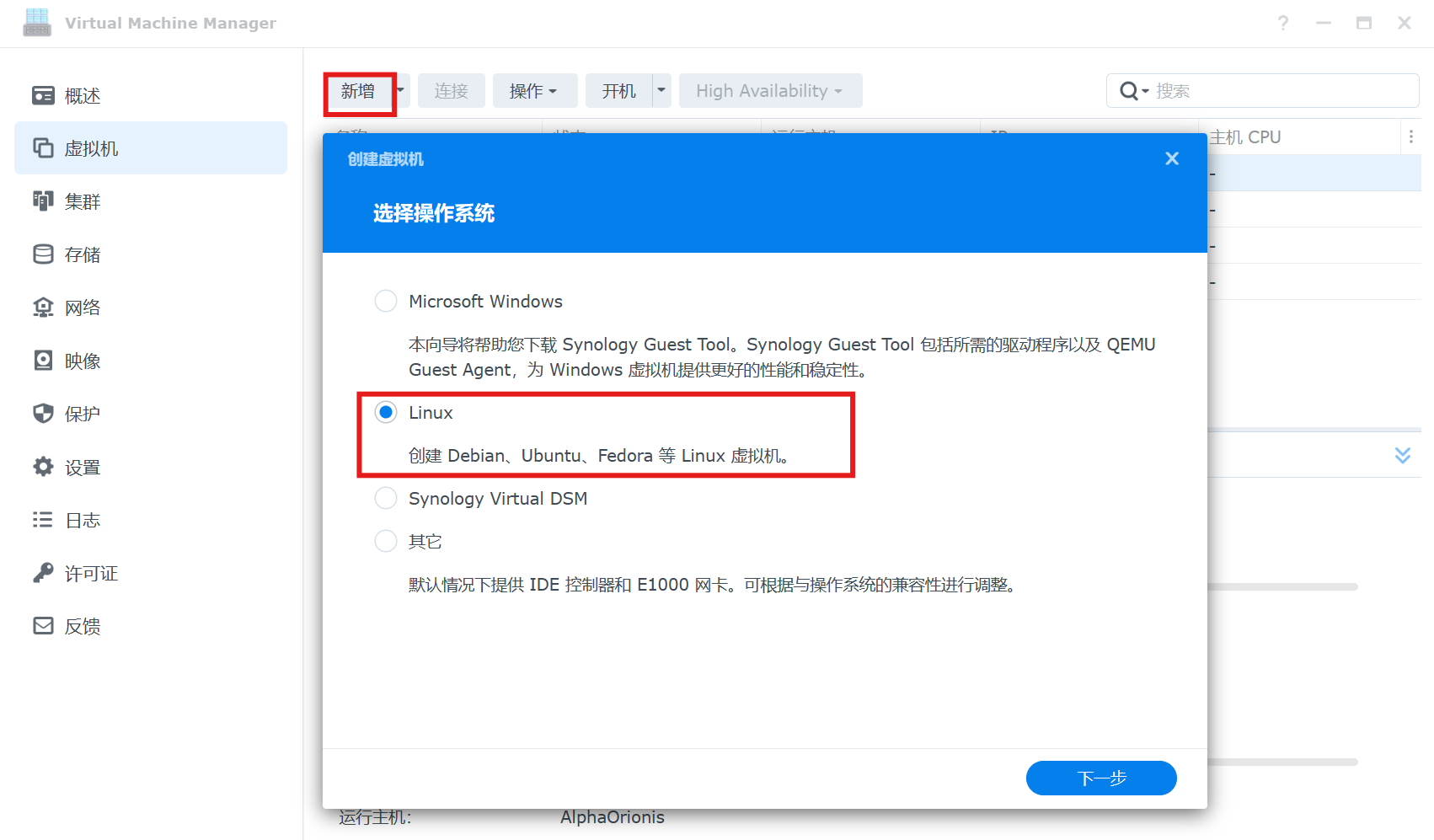Click the Network (网络) sidebar icon
The height and width of the screenshot is (840, 1434).
(x=43, y=308)
